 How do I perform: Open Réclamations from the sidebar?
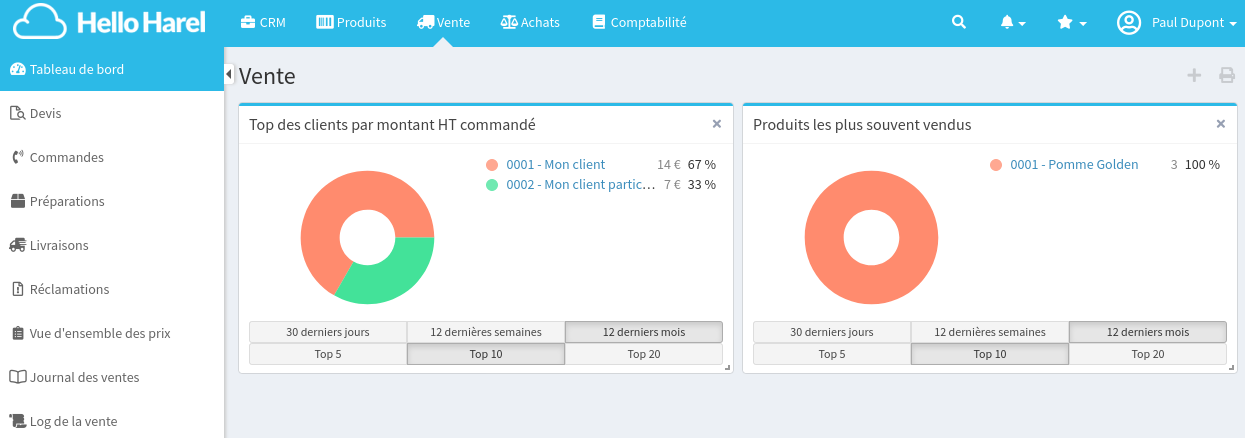click(x=69, y=289)
